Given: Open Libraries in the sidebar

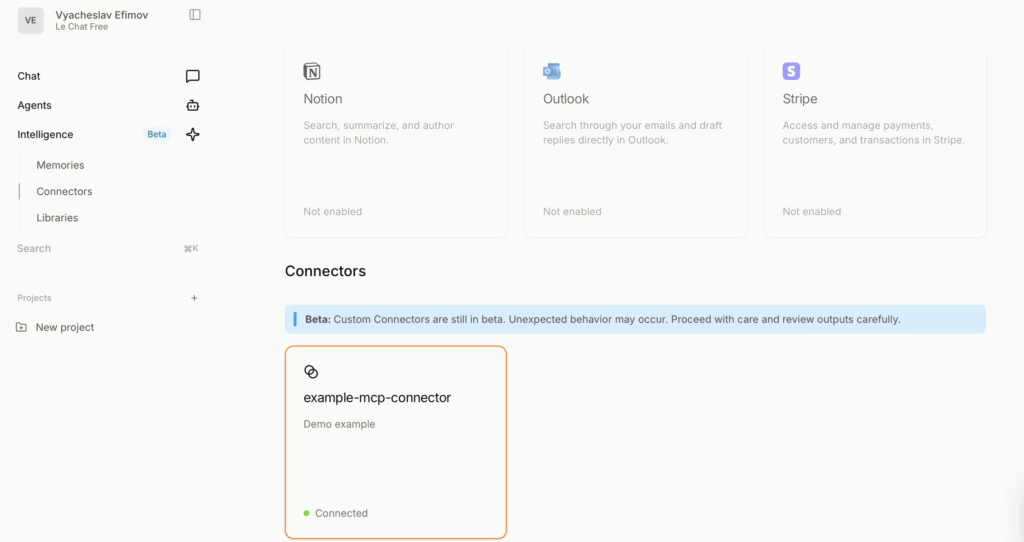Looking at the screenshot, I should [57, 217].
